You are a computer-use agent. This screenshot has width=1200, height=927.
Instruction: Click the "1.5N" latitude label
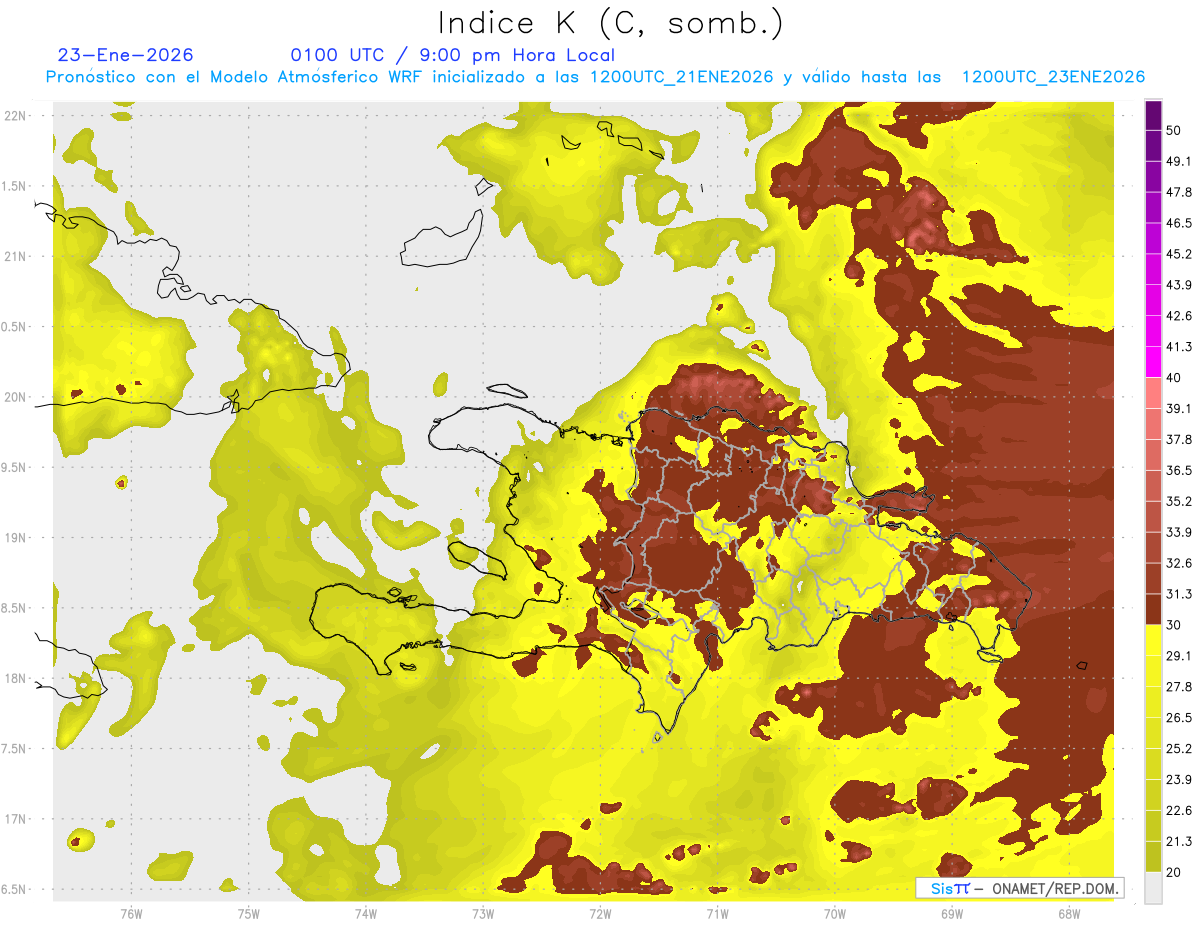point(15,186)
